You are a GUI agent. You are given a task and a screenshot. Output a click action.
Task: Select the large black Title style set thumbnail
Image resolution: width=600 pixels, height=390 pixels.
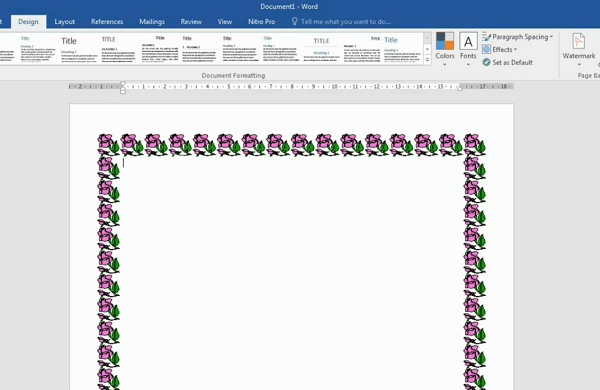click(79, 49)
